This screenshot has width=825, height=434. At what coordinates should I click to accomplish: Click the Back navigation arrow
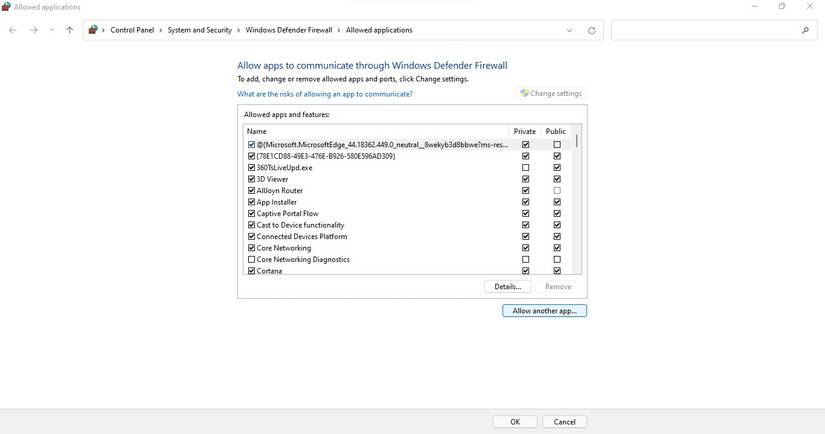coord(12,30)
